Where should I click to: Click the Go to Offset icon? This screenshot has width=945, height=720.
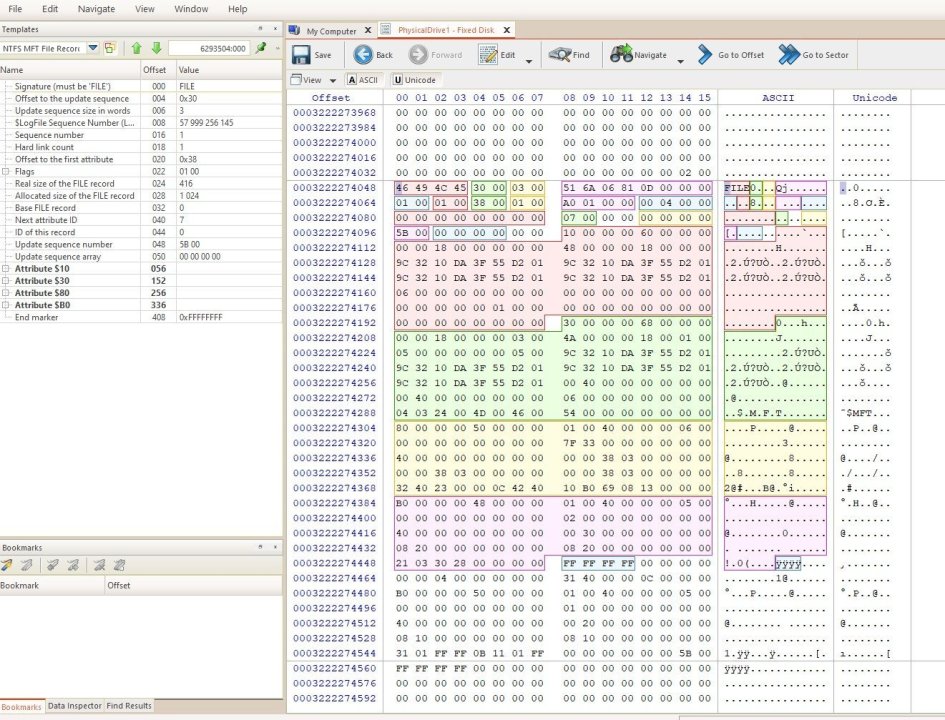pyautogui.click(x=706, y=55)
